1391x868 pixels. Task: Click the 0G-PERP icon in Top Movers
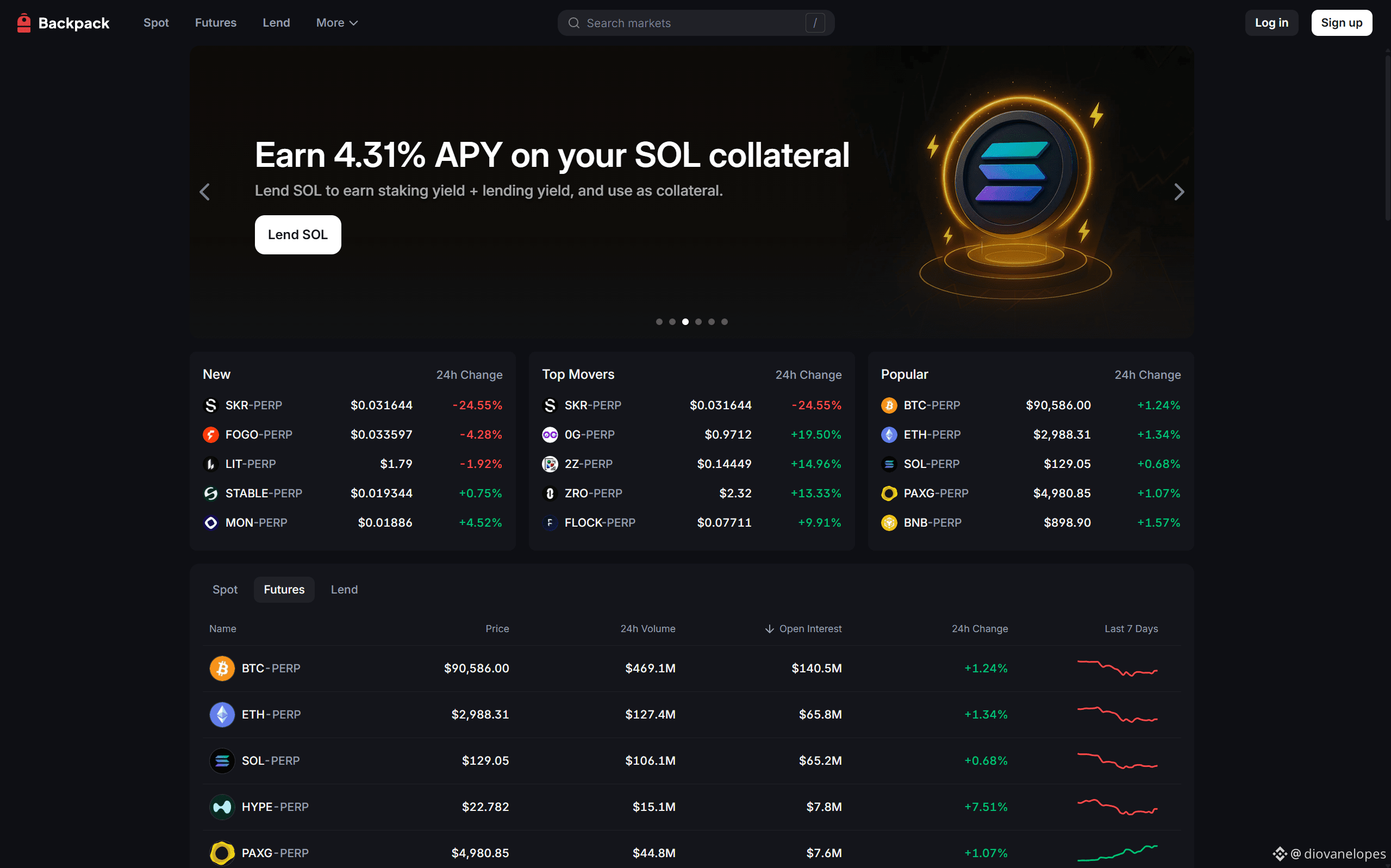click(550, 435)
